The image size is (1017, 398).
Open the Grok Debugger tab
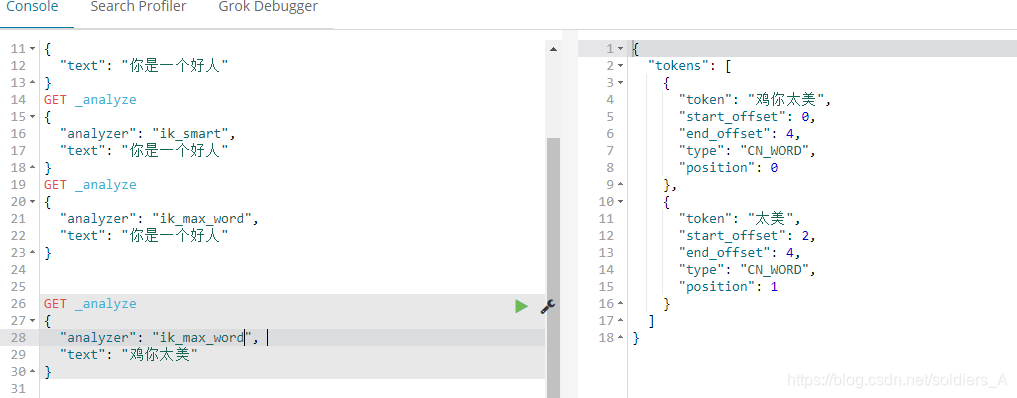(x=268, y=7)
